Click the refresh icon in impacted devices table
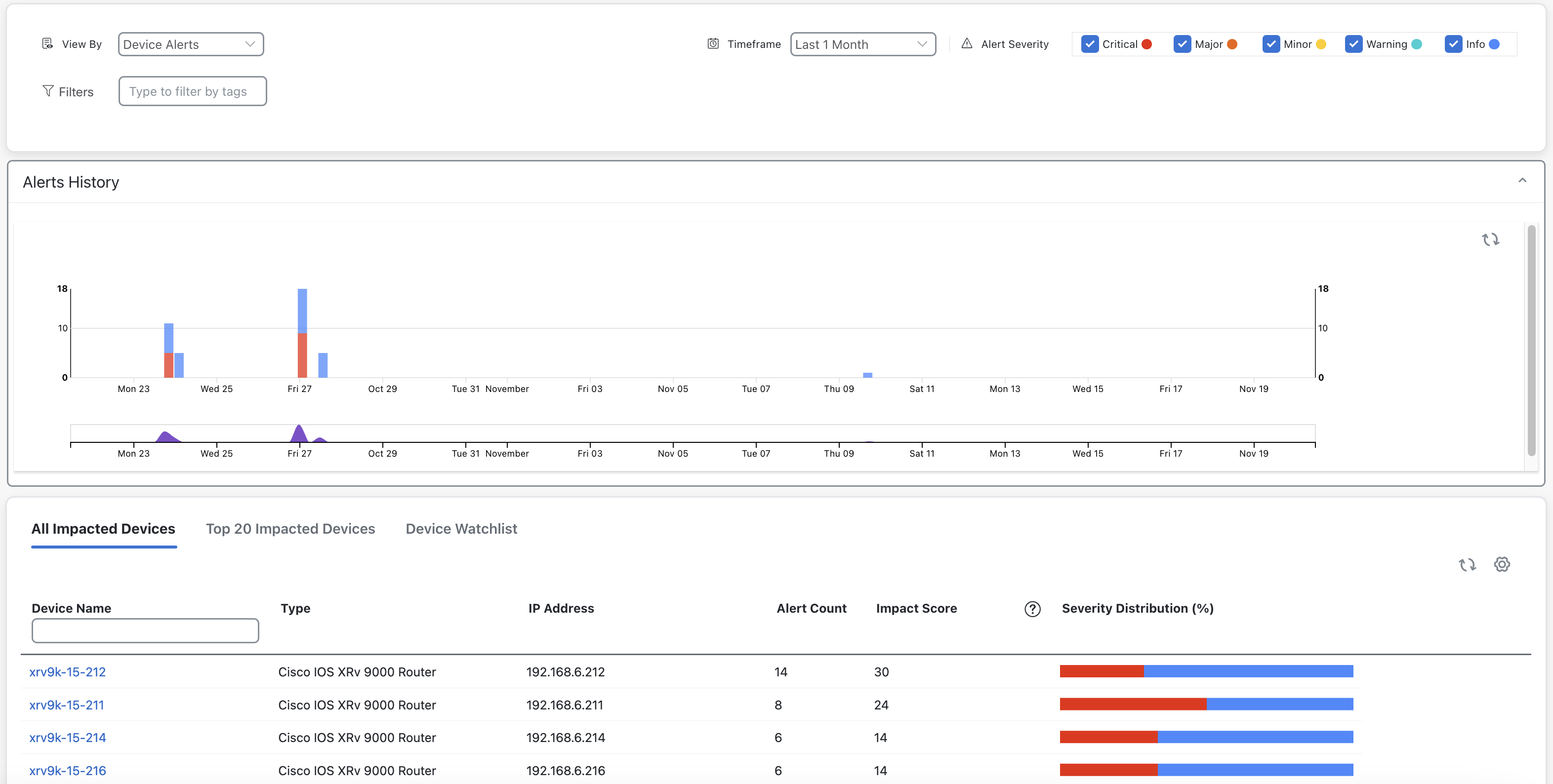Viewport: 1553px width, 784px height. [x=1467, y=564]
